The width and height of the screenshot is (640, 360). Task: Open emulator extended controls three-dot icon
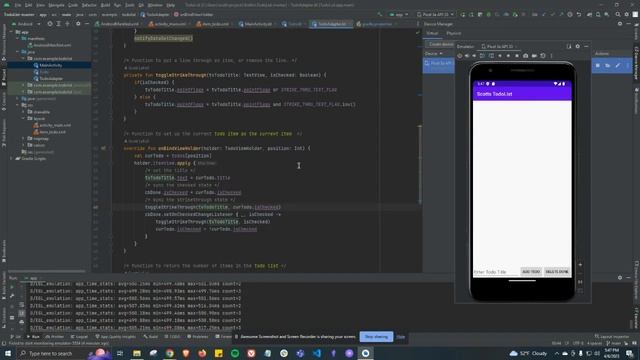pyautogui.click(x=551, y=56)
